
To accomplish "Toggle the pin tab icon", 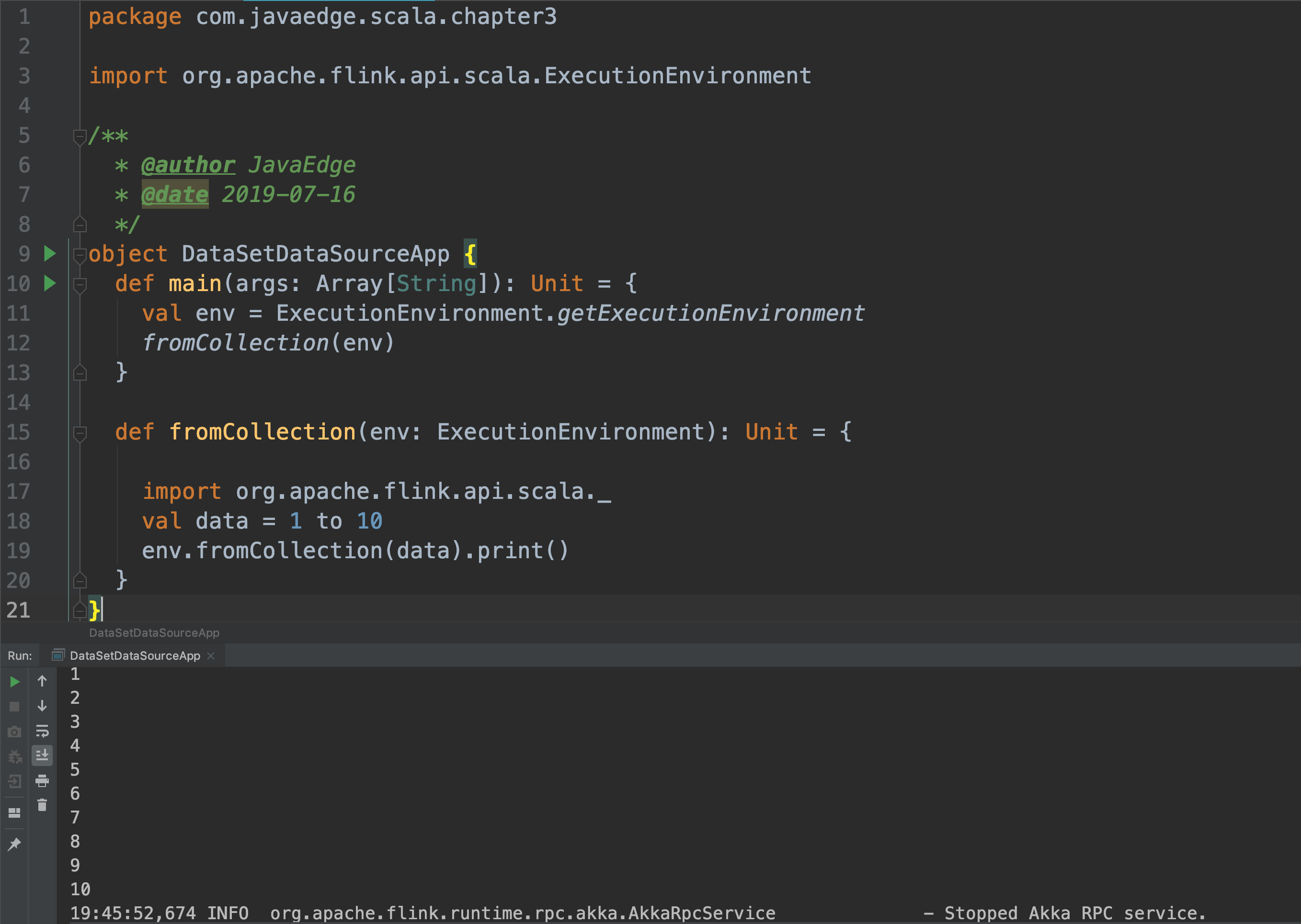I will click(x=15, y=845).
